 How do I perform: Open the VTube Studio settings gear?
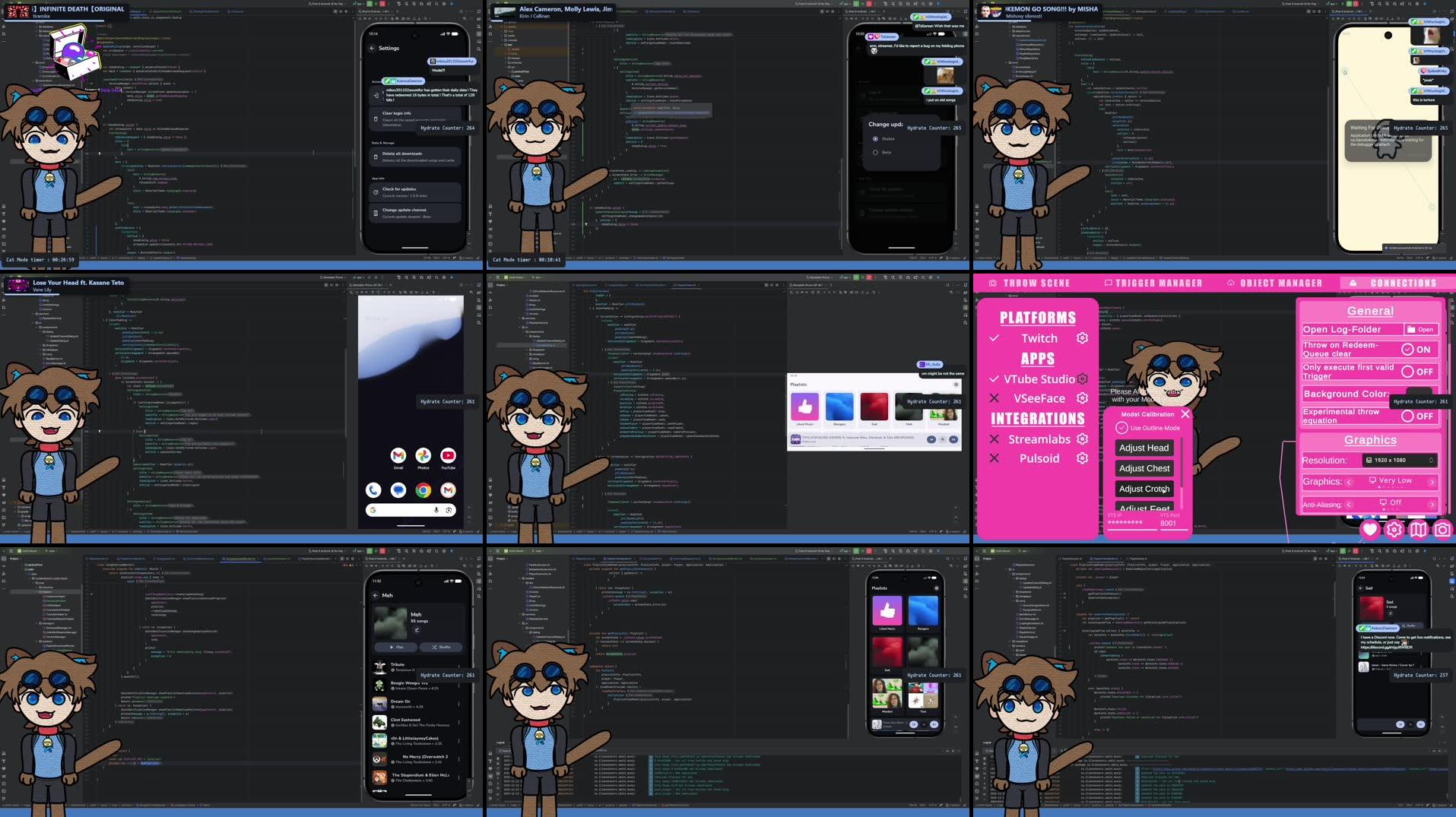[1083, 378]
